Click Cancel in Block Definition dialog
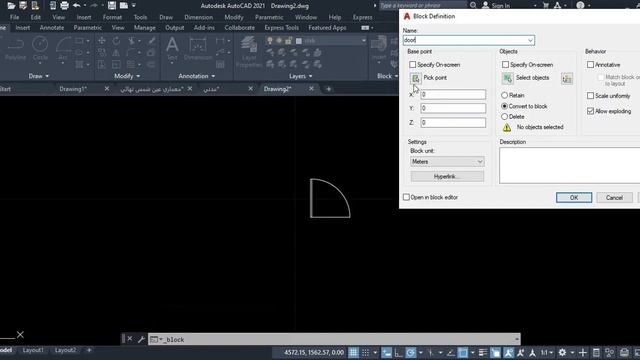The width and height of the screenshot is (640, 360). point(614,198)
